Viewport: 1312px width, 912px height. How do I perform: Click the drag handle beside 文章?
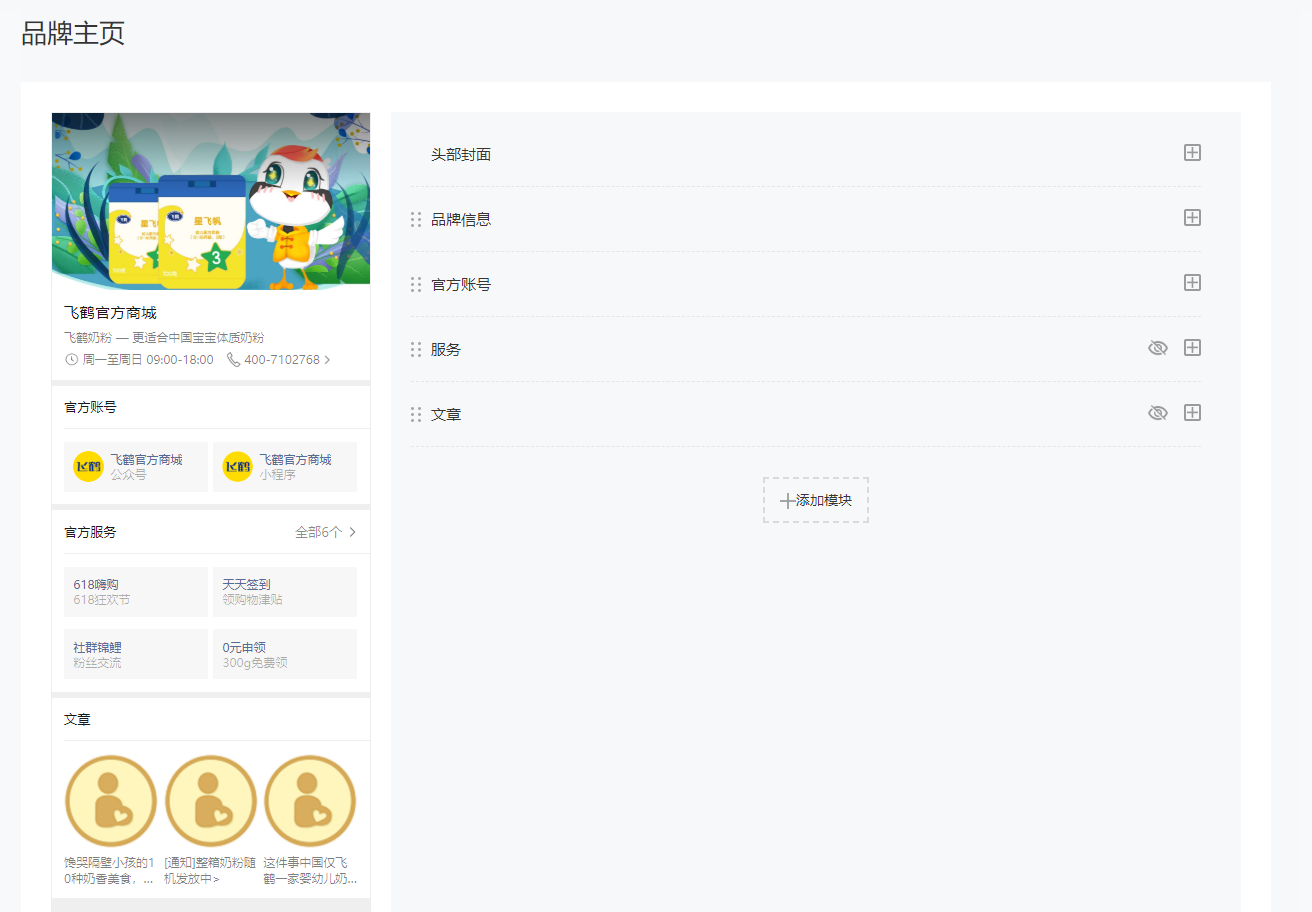click(x=416, y=414)
